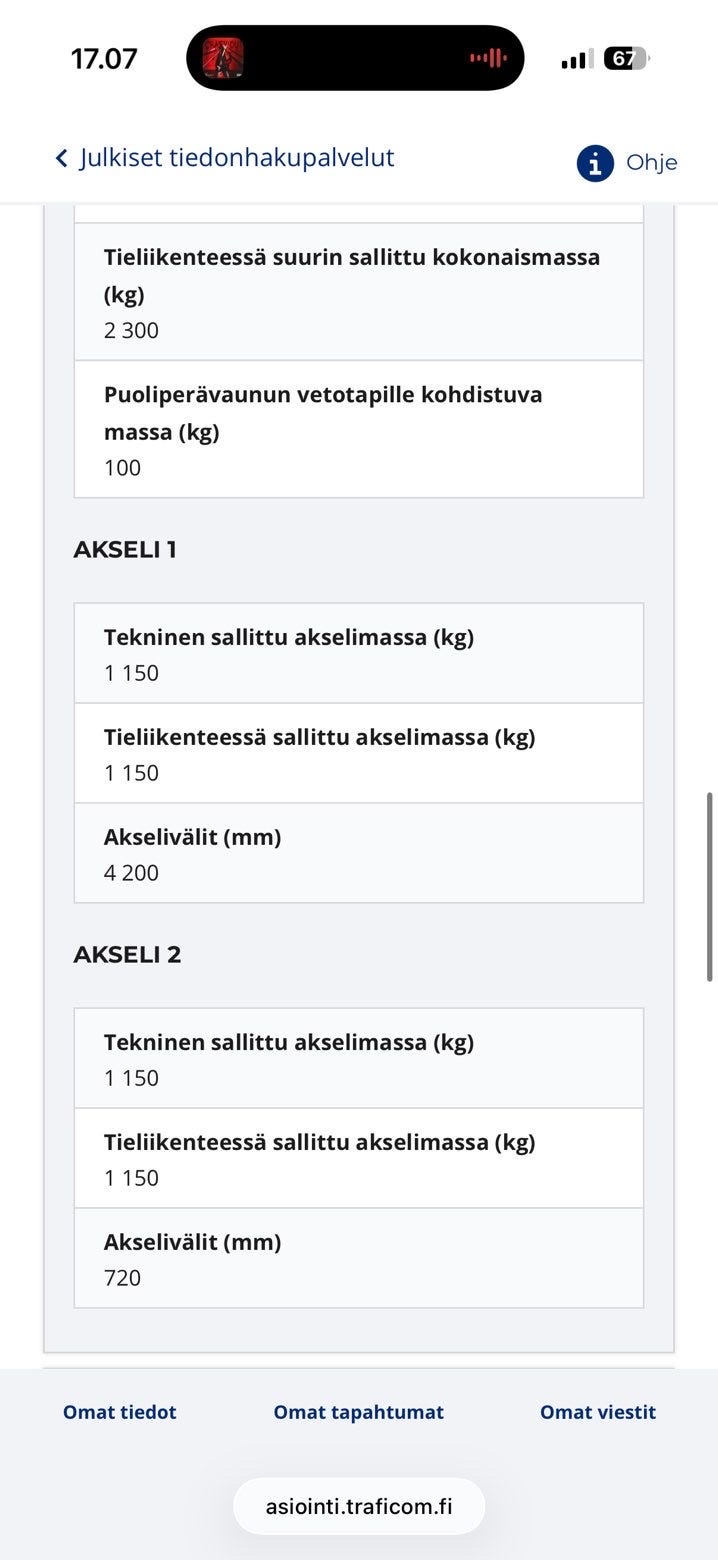Switch to Omat tapahtumat tab
This screenshot has height=1560, width=718.
358,1412
